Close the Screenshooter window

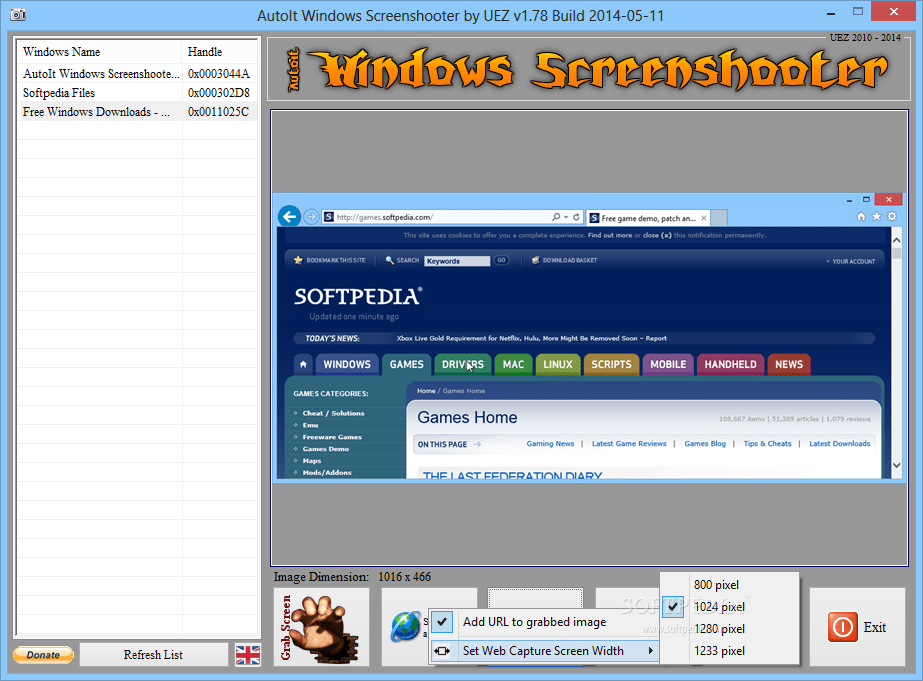pyautogui.click(x=894, y=11)
